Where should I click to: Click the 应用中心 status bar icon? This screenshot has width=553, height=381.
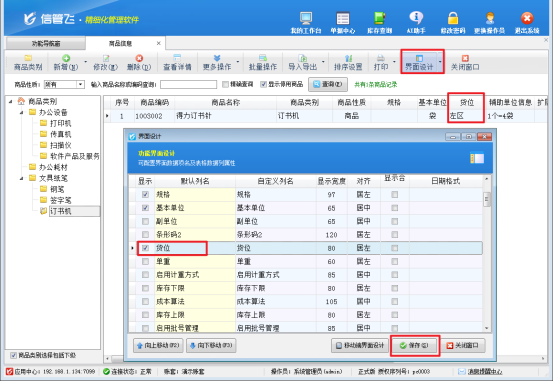click(x=10, y=371)
